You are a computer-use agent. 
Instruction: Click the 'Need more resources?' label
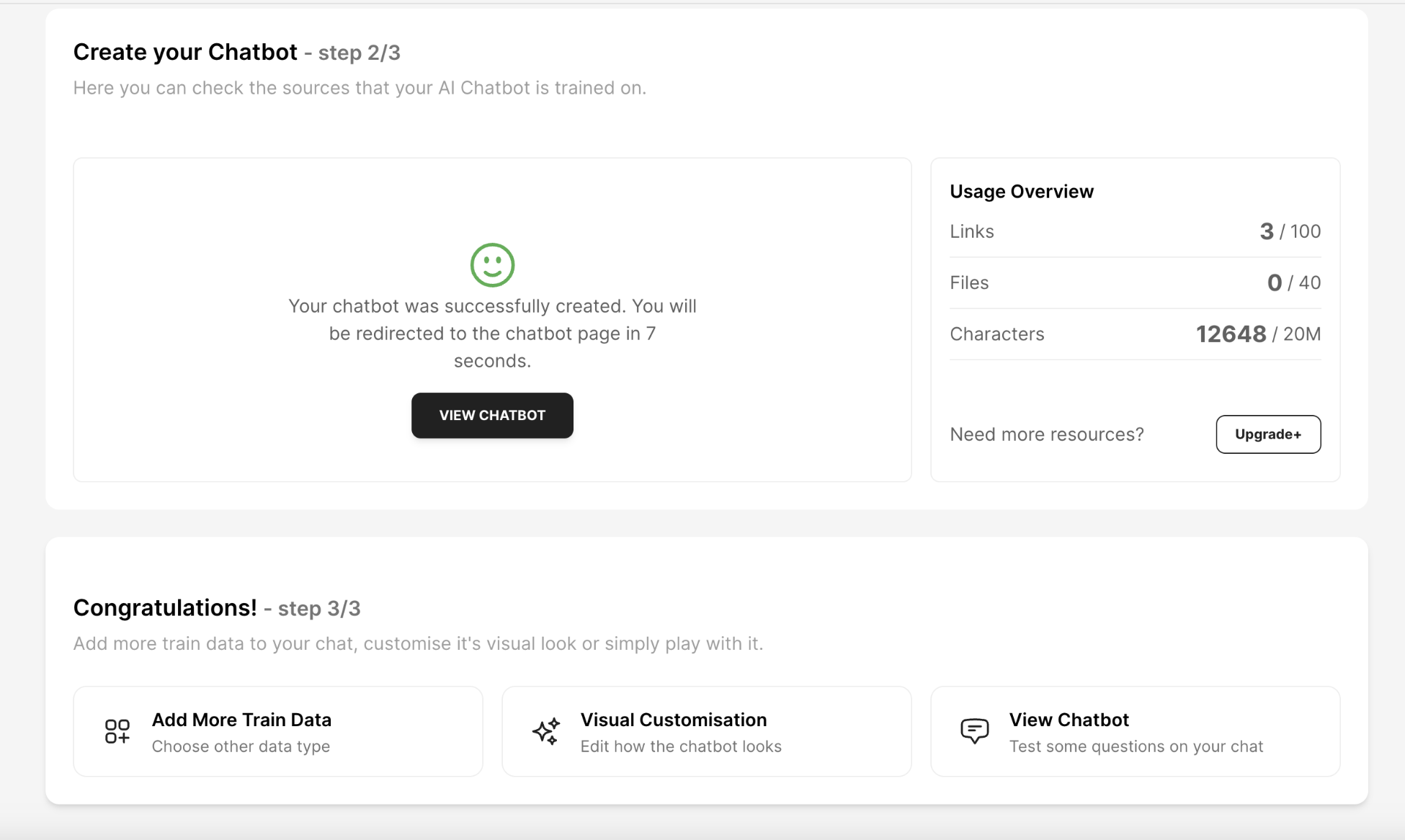pos(1046,434)
